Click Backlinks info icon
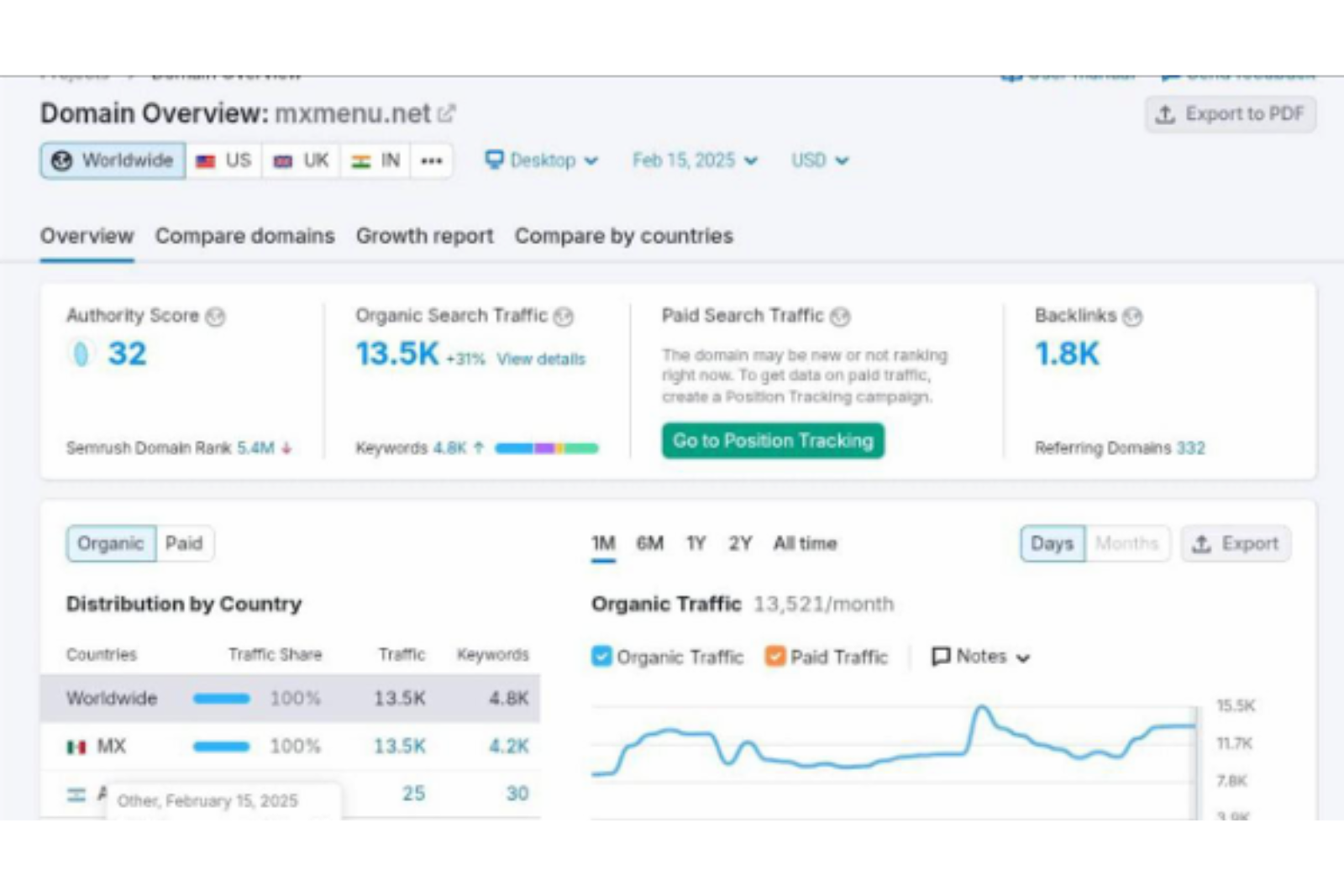The width and height of the screenshot is (1344, 896). pyautogui.click(x=1132, y=317)
